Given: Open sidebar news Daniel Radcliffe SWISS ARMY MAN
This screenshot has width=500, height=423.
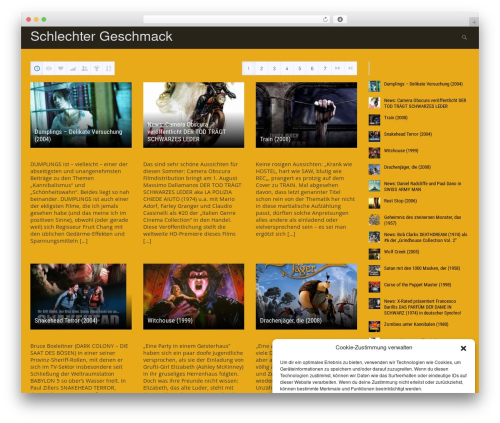Looking at the screenshot, I should 422,186.
